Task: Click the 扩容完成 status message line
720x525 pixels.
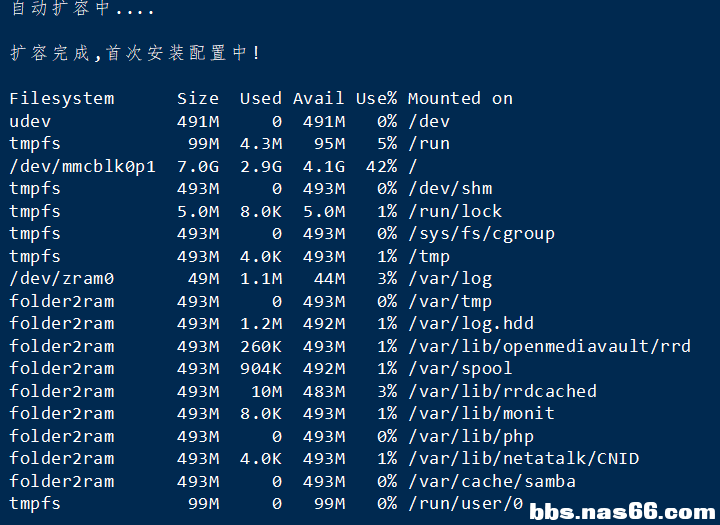Action: tap(135, 53)
